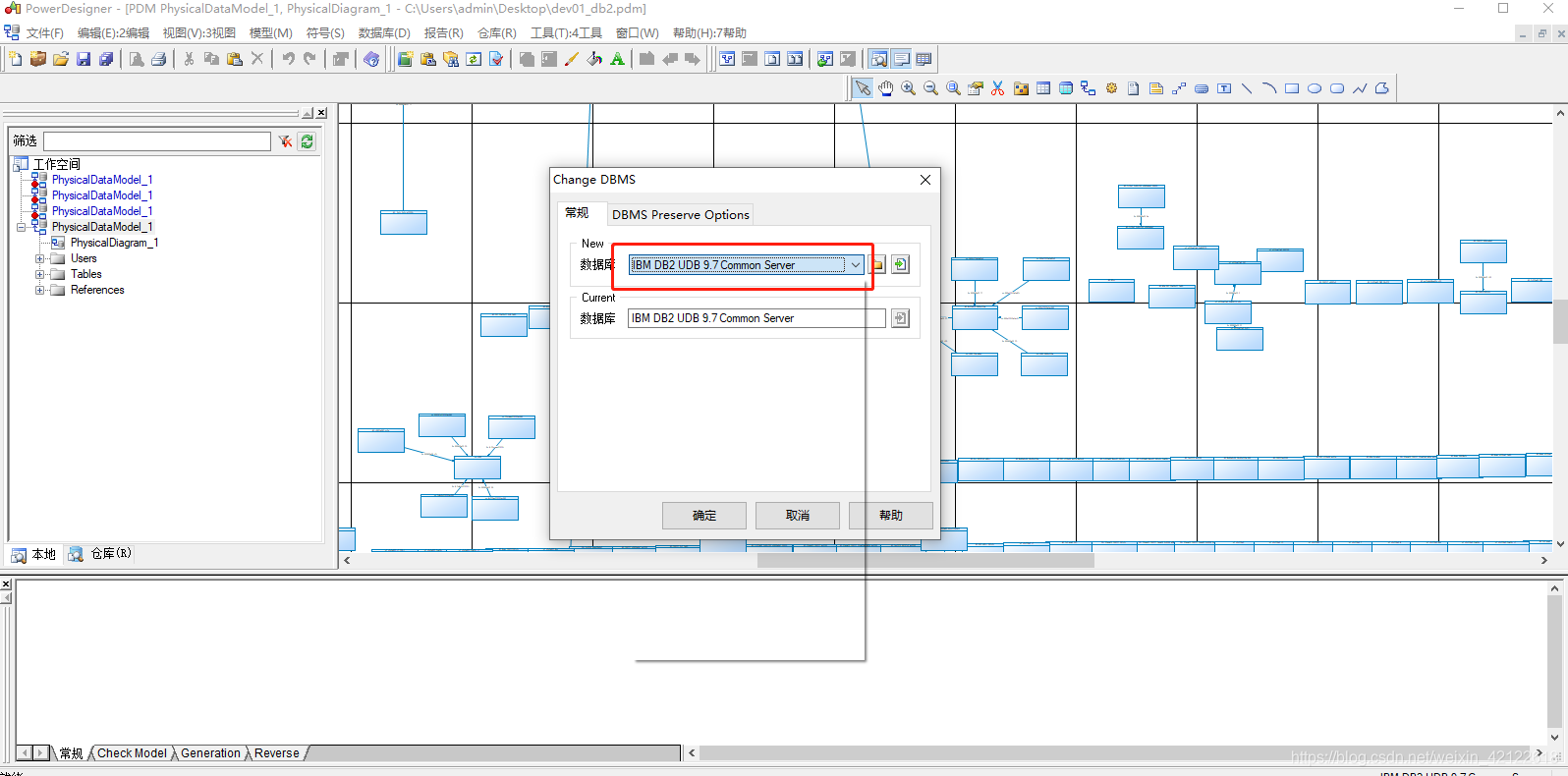
Task: Open the 文件(F) menu
Action: [45, 33]
